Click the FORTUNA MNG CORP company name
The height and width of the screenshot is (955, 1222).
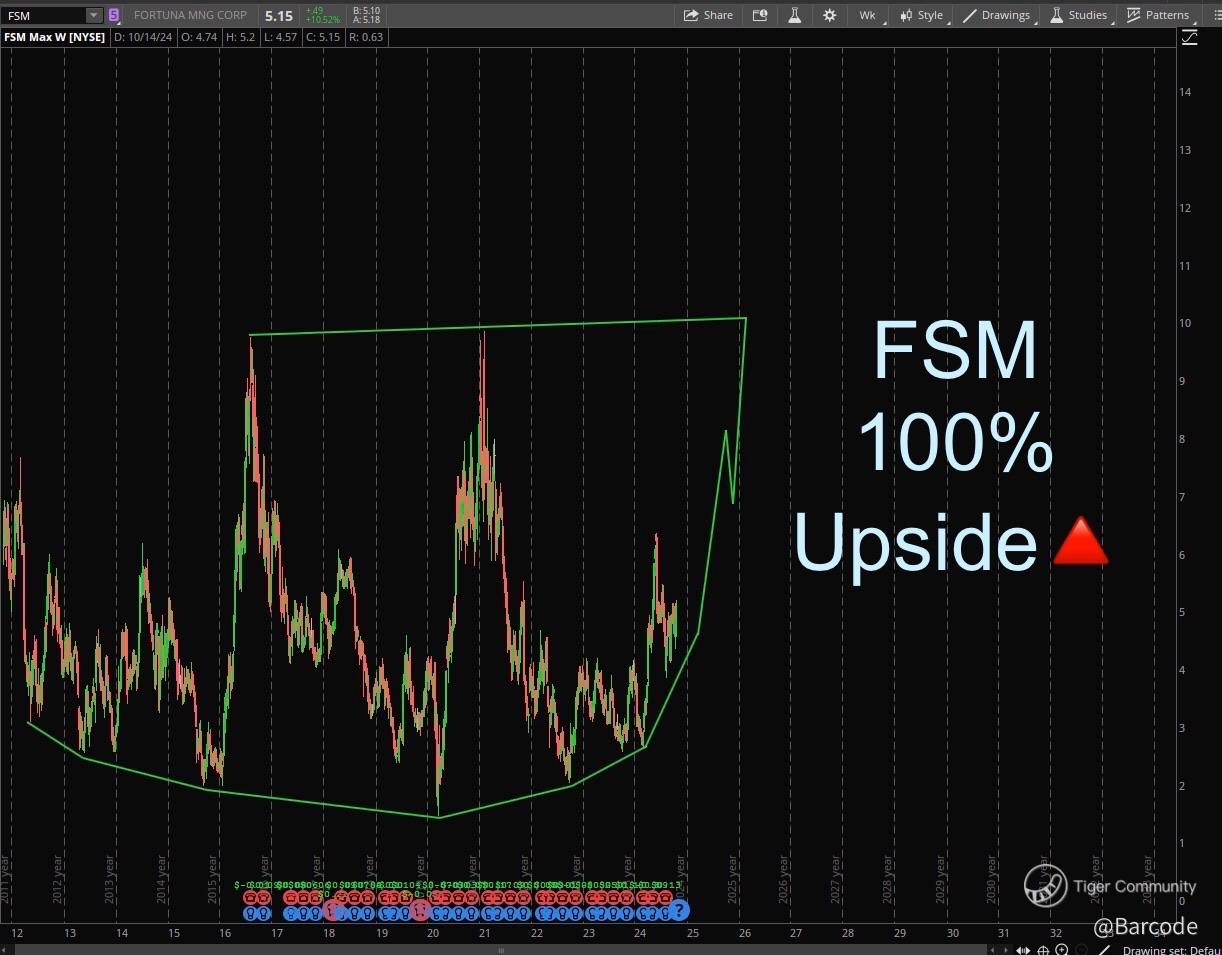(x=191, y=15)
